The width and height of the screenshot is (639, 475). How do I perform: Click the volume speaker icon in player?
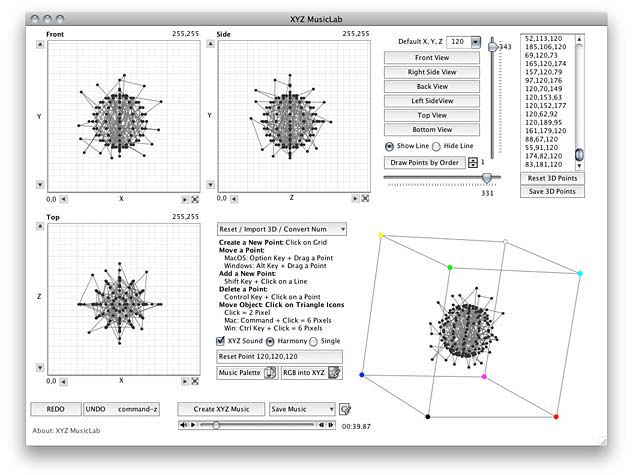(183, 425)
